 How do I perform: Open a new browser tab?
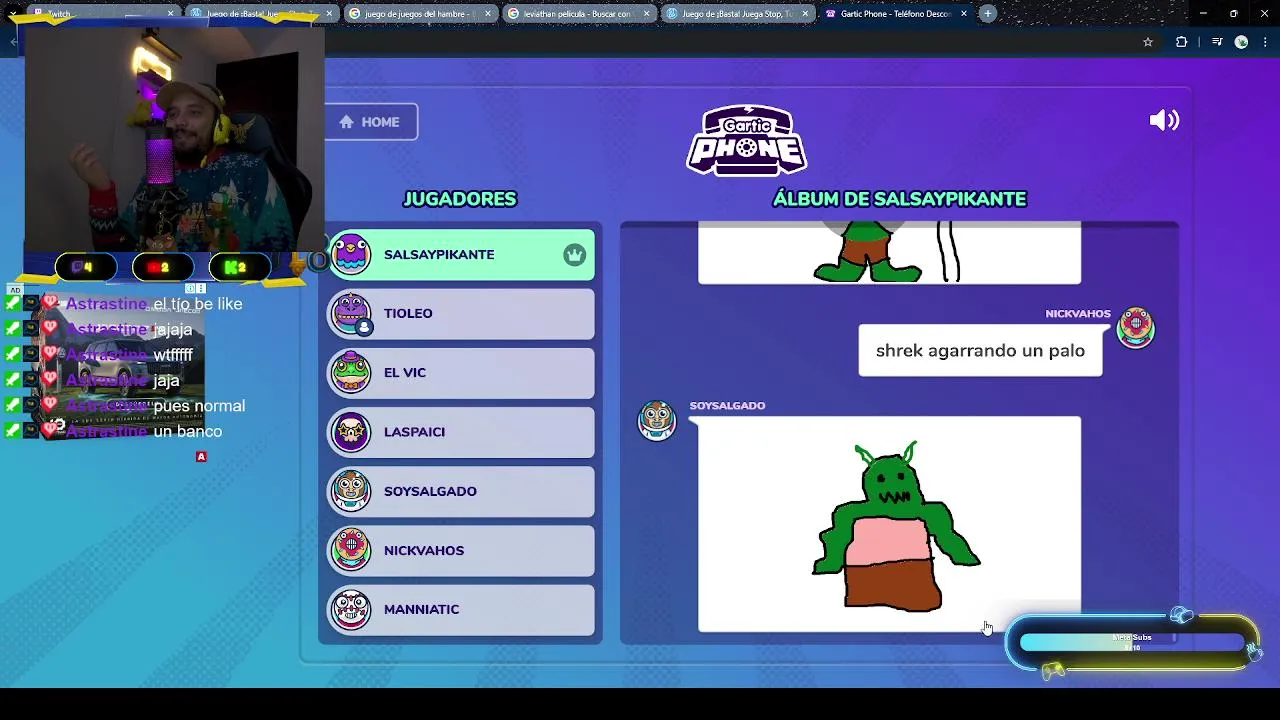988,14
